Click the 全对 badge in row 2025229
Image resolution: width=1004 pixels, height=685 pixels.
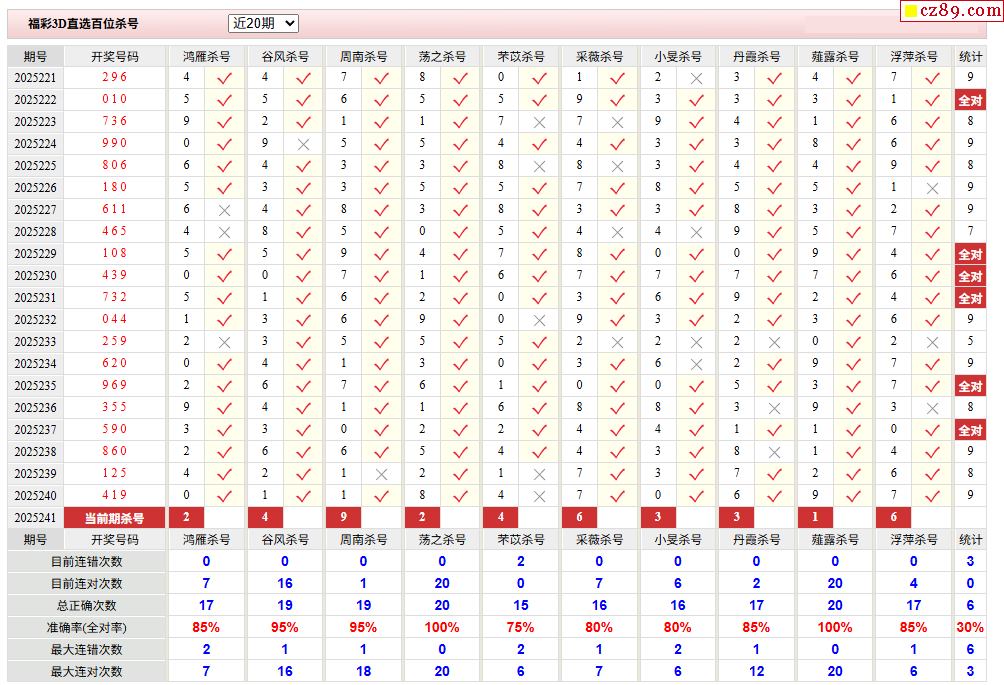point(970,254)
